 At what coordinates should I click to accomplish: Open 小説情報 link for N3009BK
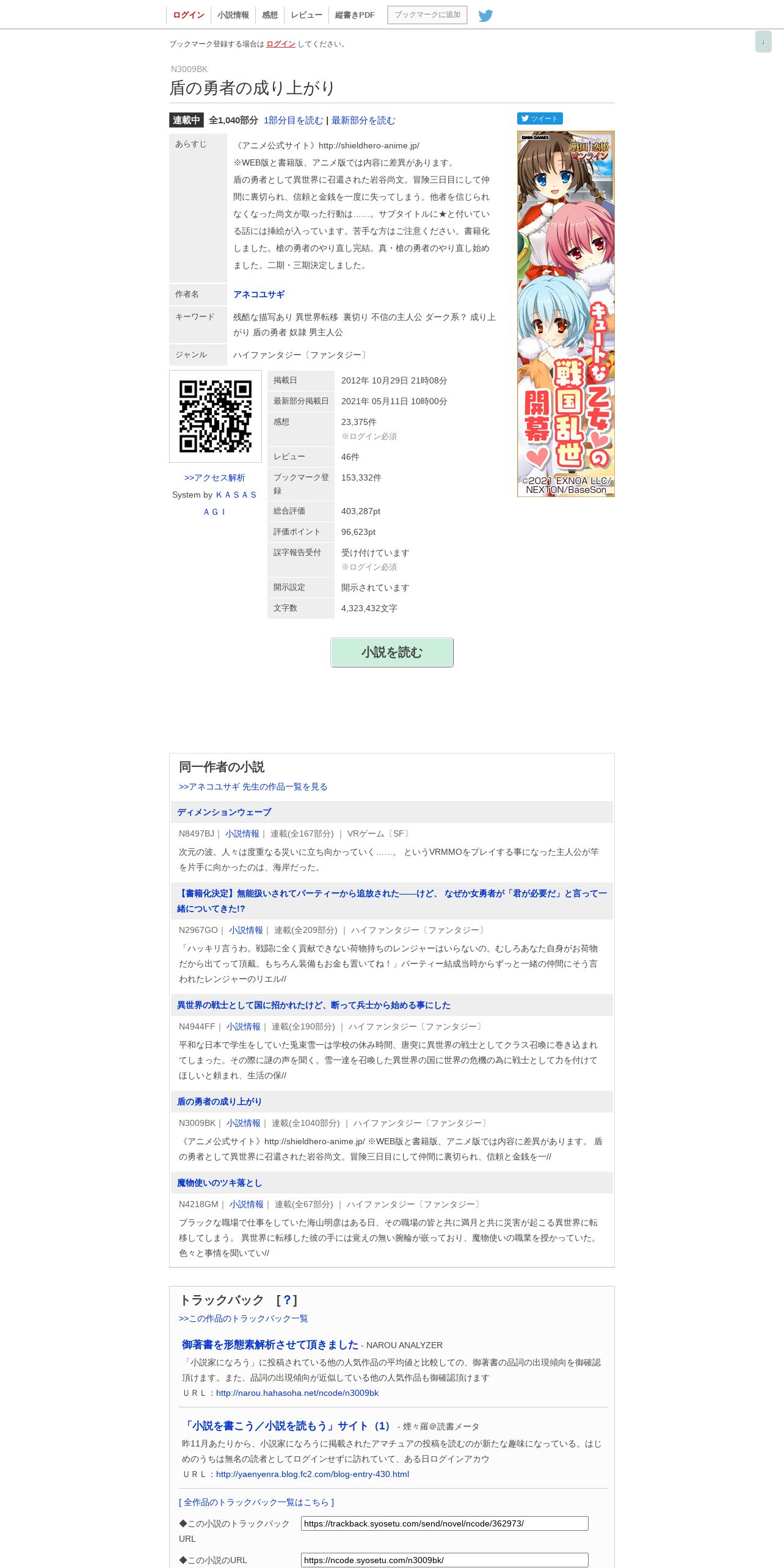(x=243, y=1123)
